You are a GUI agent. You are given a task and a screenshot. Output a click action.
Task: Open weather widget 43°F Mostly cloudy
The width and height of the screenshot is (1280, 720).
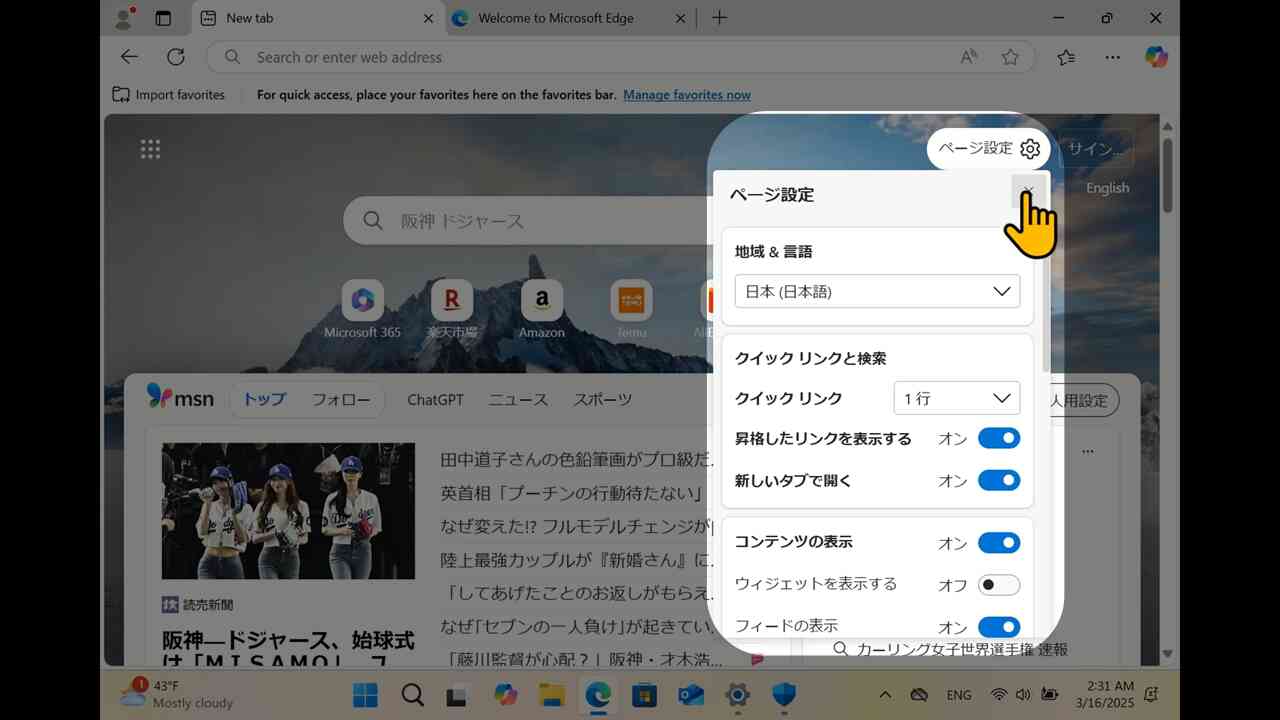(176, 695)
